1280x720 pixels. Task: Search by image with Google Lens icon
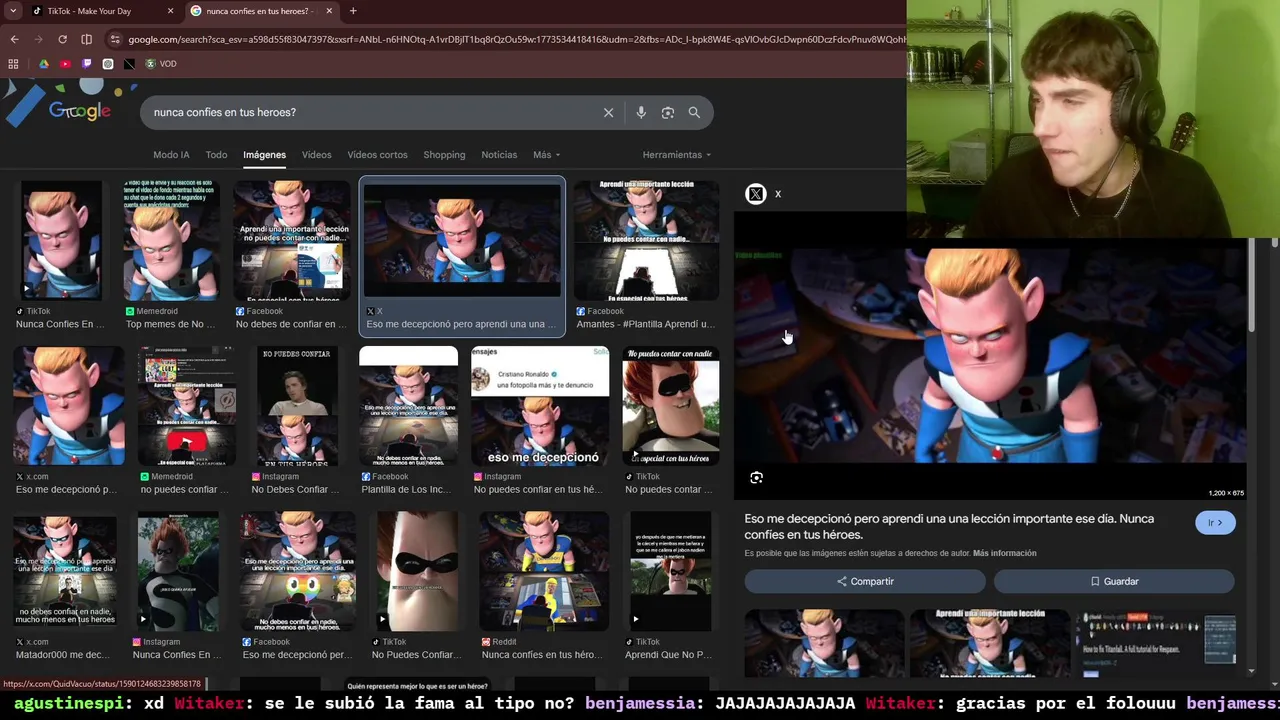pyautogui.click(x=668, y=112)
